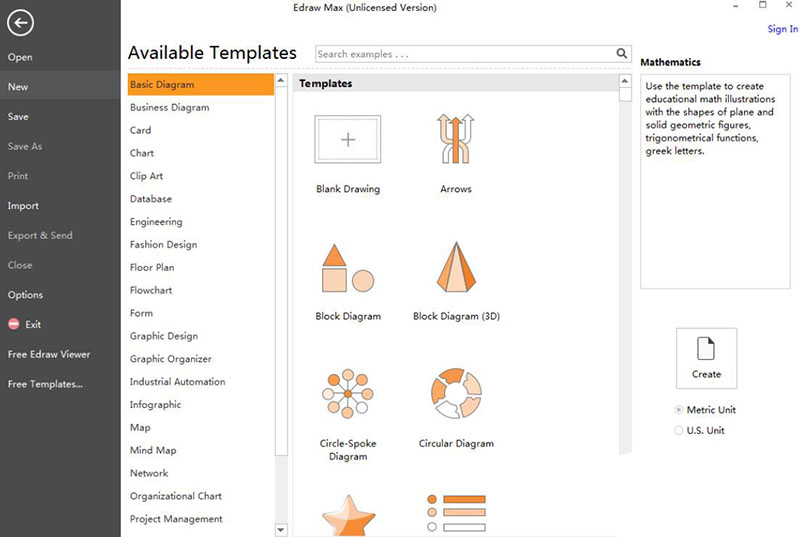Open the Open menu item
The height and width of the screenshot is (537, 800).
click(x=20, y=57)
